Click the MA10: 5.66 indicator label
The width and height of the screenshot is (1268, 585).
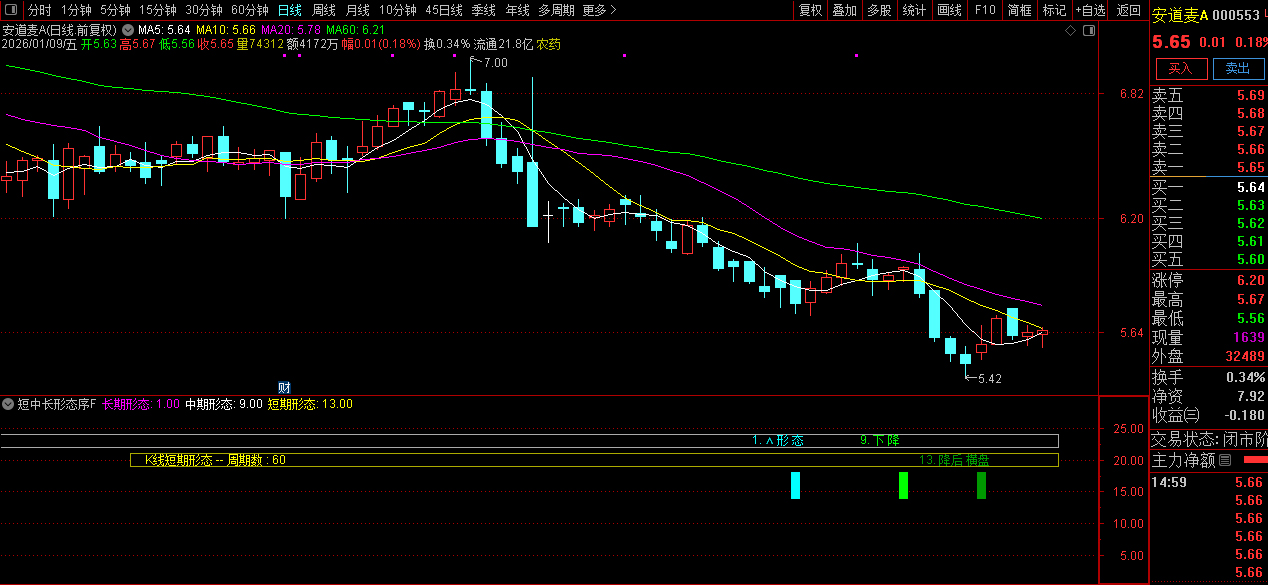click(226, 31)
